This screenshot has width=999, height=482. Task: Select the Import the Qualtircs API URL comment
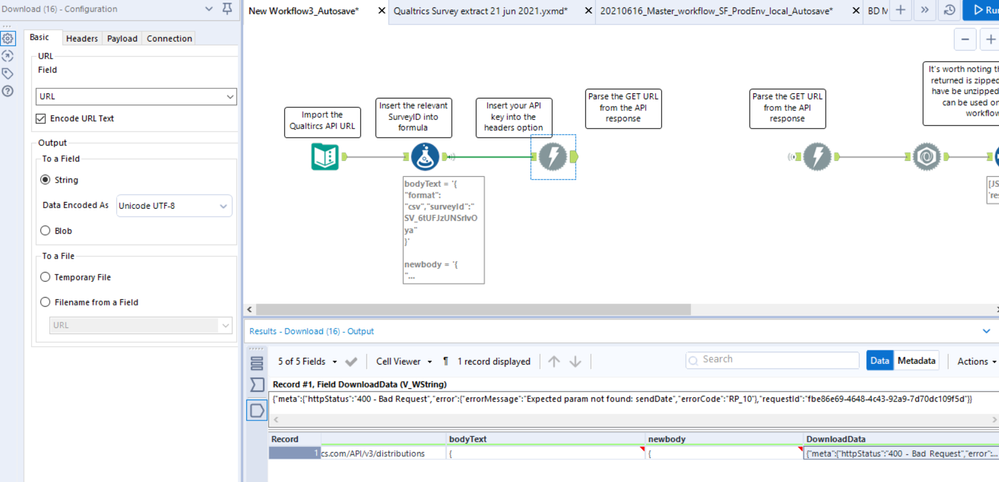coord(322,121)
